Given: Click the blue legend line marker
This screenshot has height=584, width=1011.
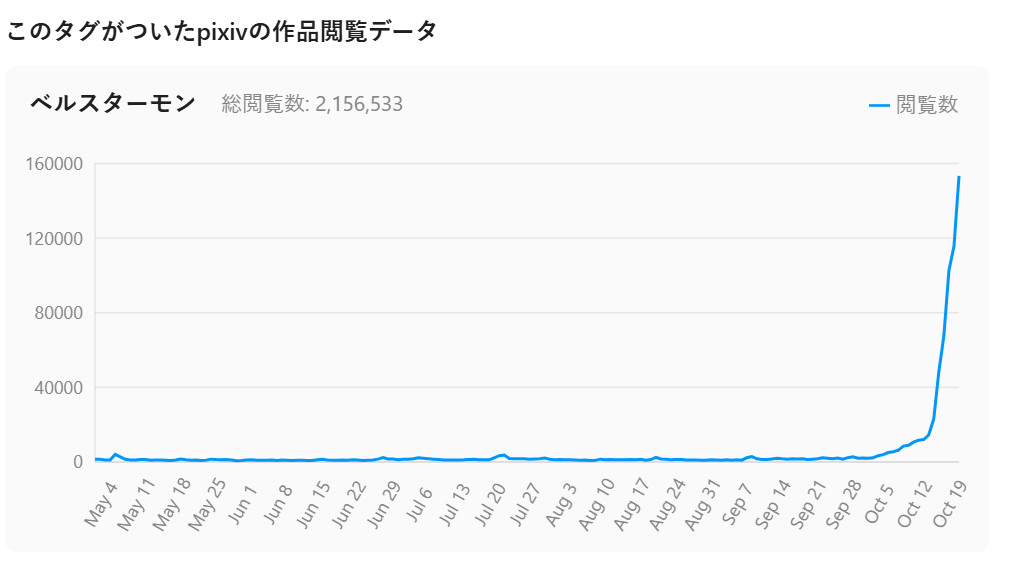Looking at the screenshot, I should [879, 104].
